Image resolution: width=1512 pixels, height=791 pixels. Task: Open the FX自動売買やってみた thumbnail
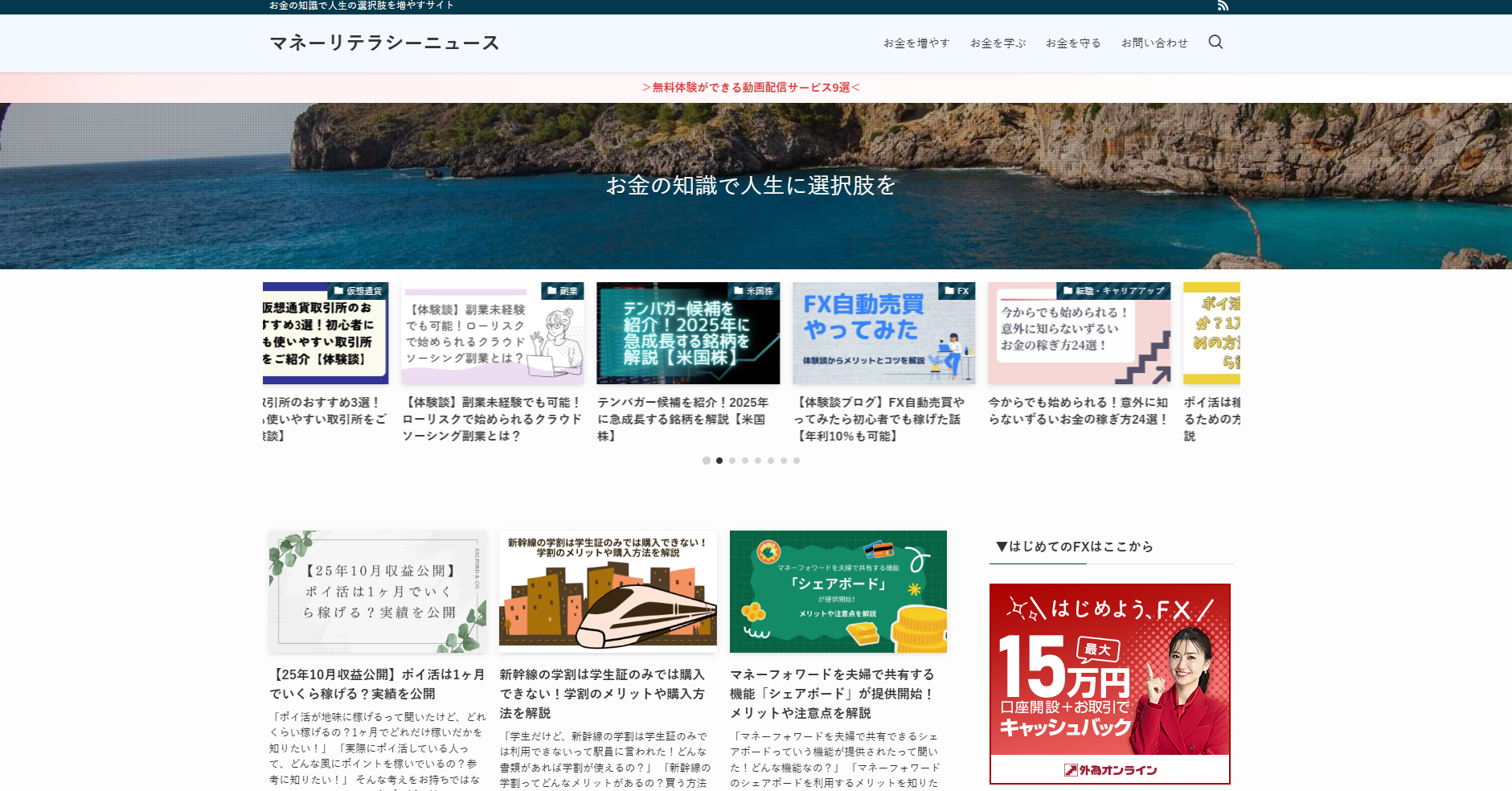pos(883,333)
